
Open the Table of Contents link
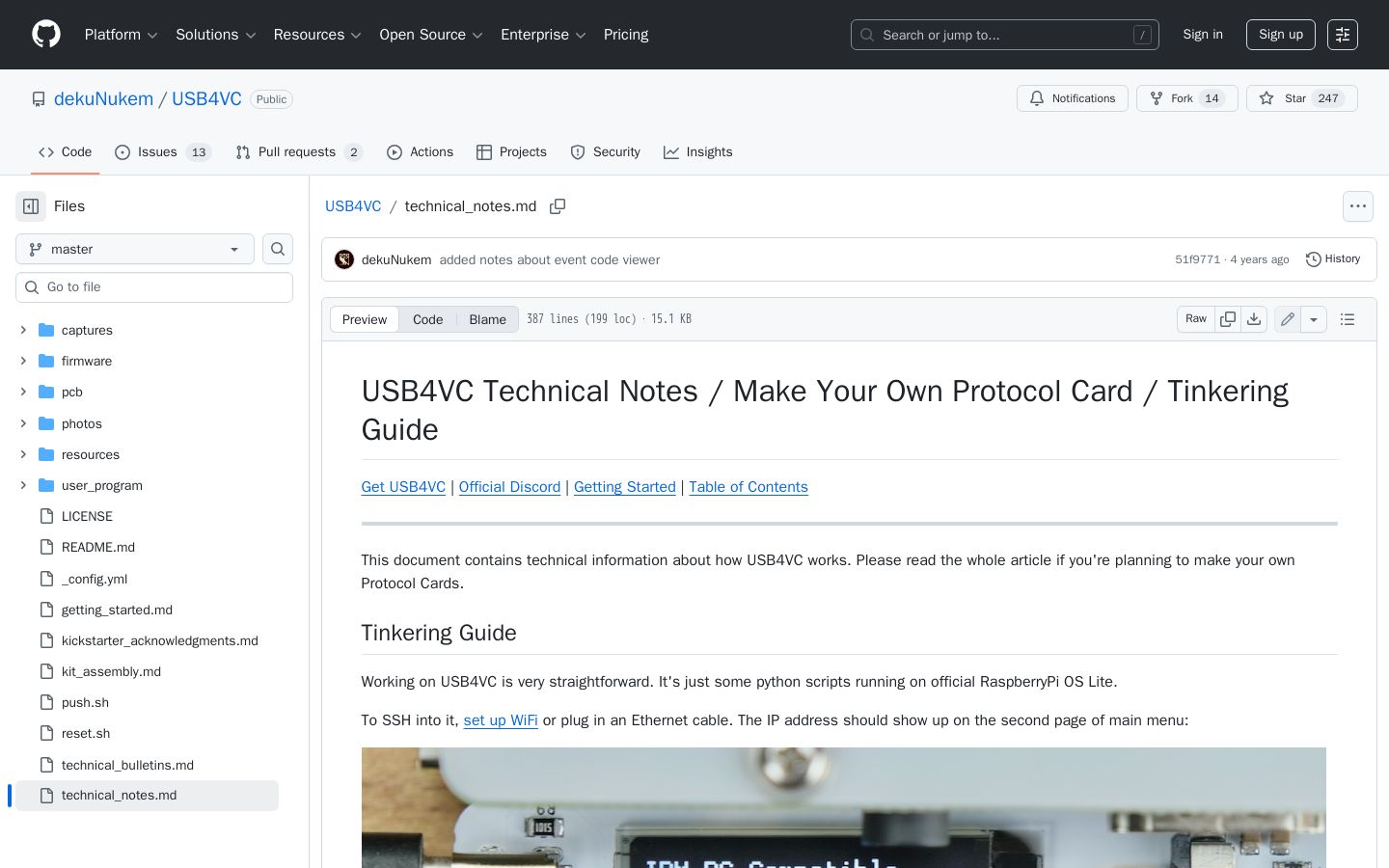point(749,487)
